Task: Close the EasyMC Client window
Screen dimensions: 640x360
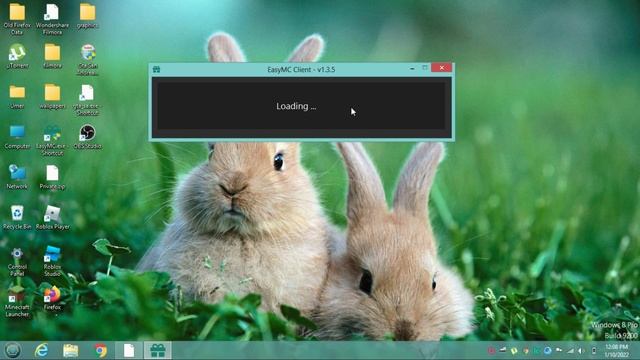Action: click(x=442, y=68)
